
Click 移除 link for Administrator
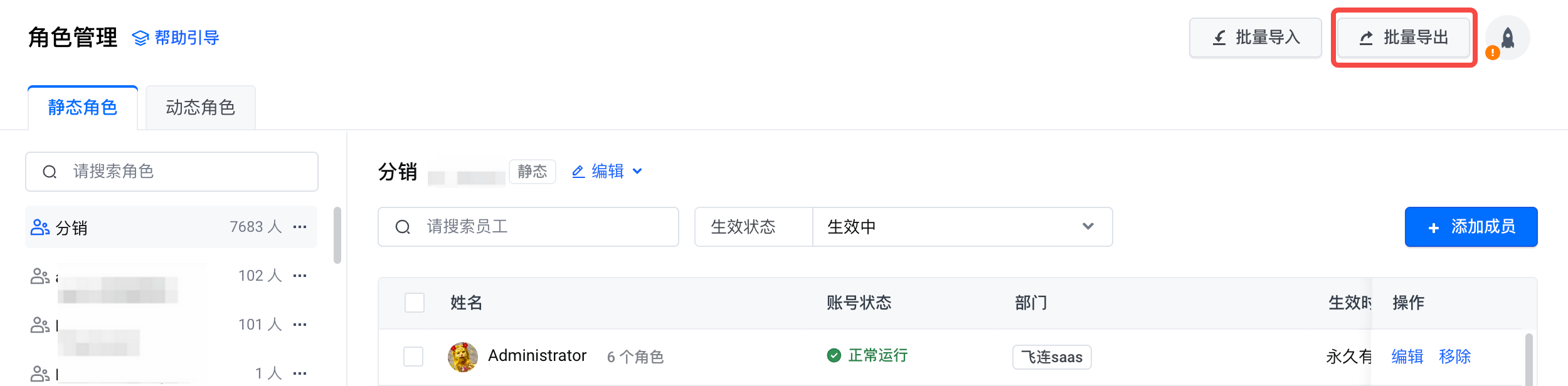pyautogui.click(x=1454, y=357)
